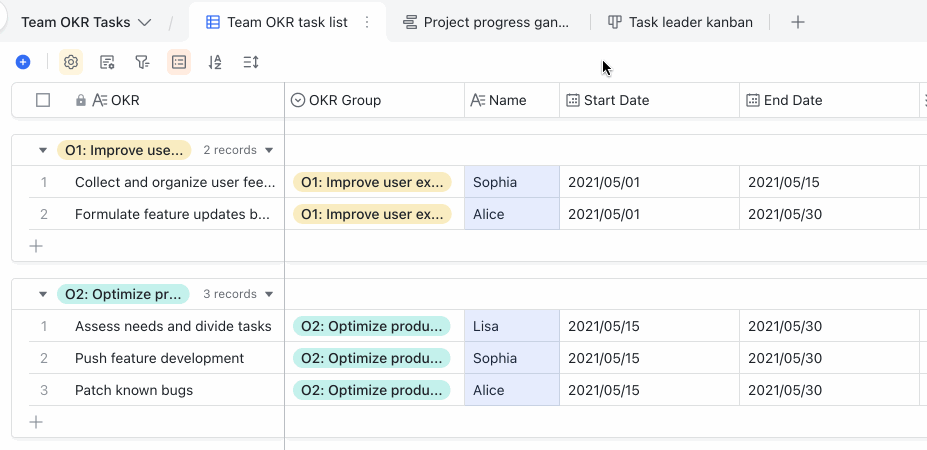The width and height of the screenshot is (927, 450).
Task: Click end date 2021/05/30 in Formulate row
Action: pos(829,214)
